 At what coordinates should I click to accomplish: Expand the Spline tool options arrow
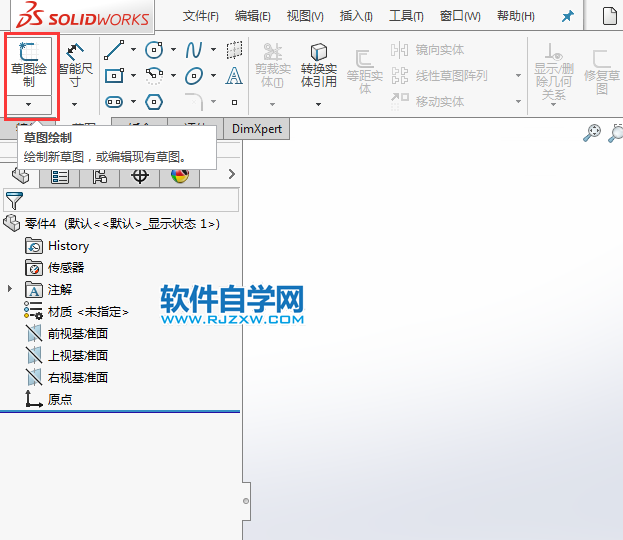point(214,50)
